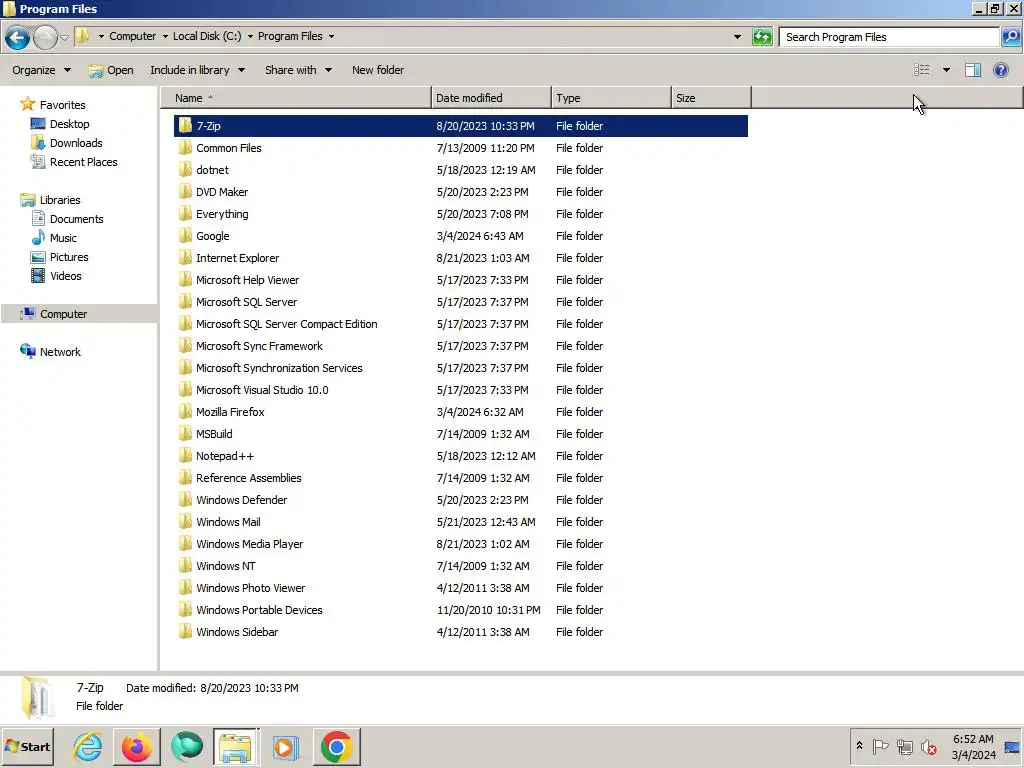Click the Open toolbar button
This screenshot has width=1024, height=768.
[111, 70]
